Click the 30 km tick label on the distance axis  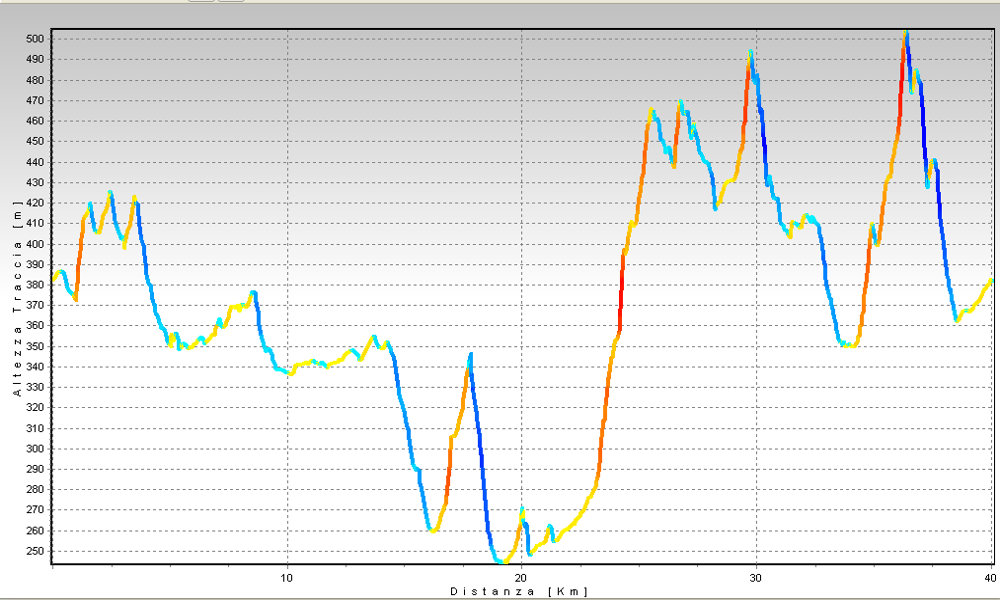(756, 577)
